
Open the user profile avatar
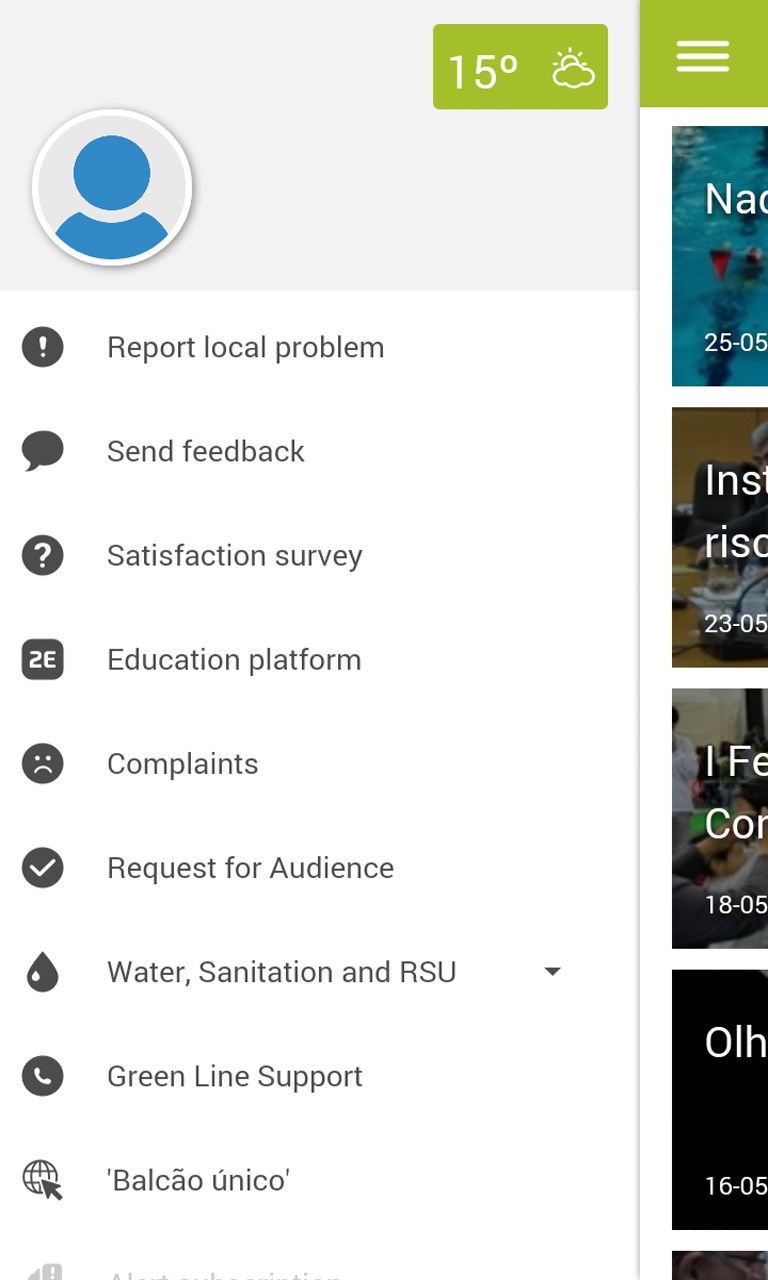112,188
